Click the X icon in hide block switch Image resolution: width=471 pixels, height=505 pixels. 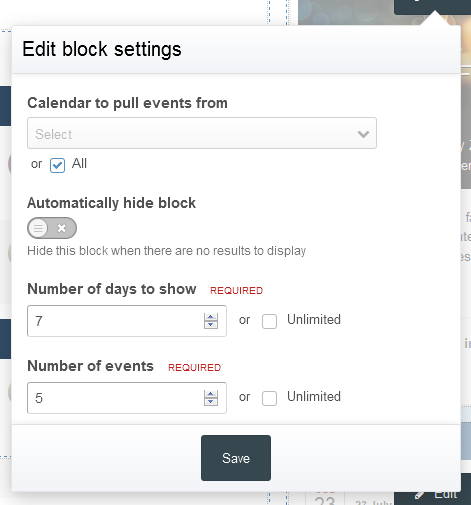coord(62,228)
